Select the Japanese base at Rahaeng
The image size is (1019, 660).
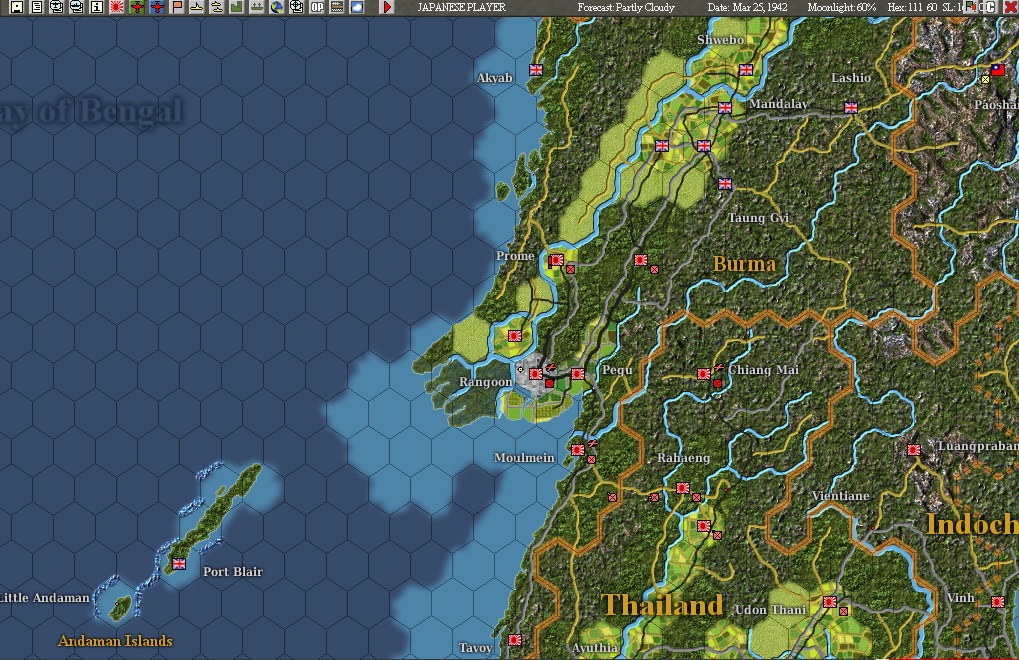pos(682,488)
